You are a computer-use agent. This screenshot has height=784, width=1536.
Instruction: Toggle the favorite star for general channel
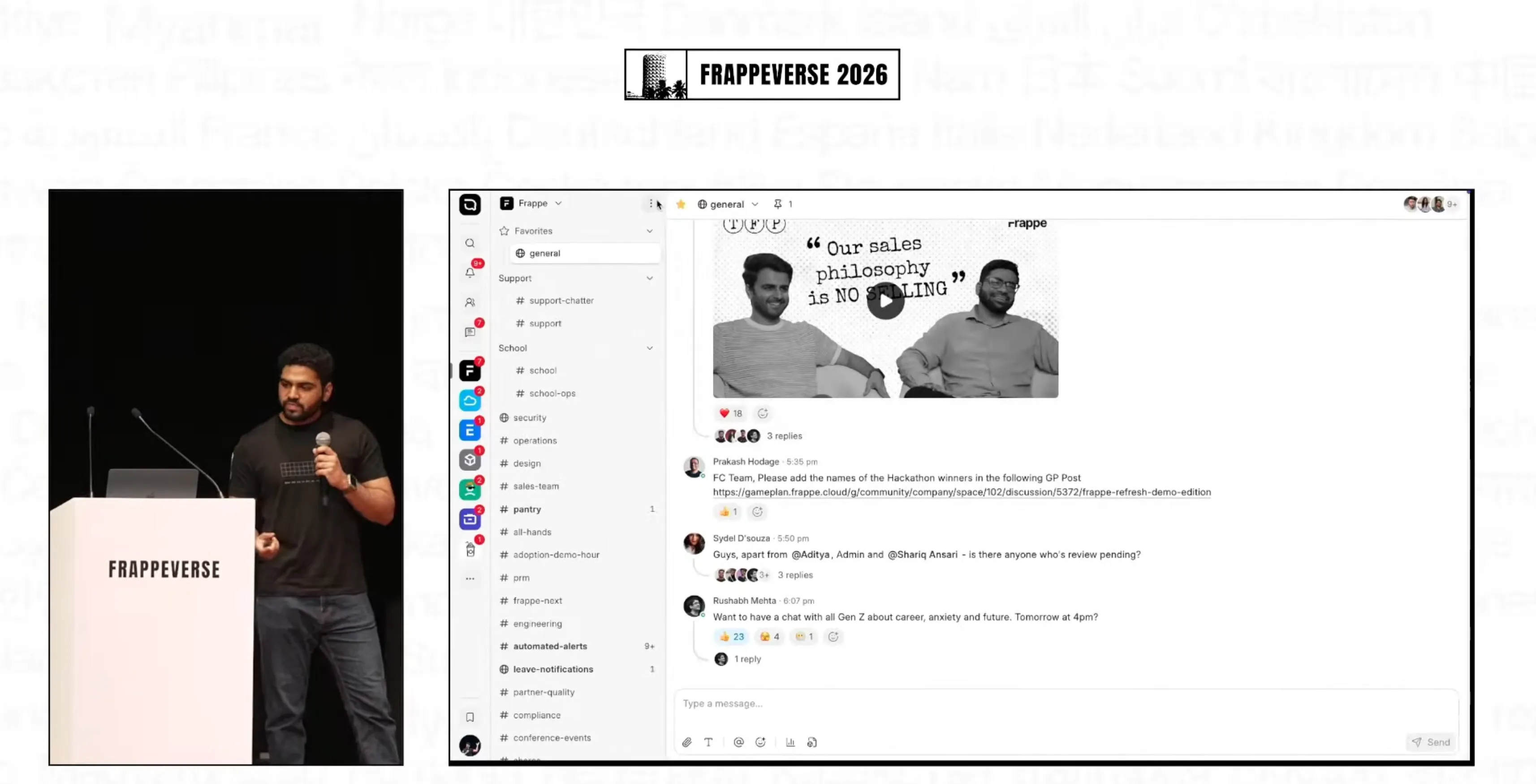tap(681, 204)
